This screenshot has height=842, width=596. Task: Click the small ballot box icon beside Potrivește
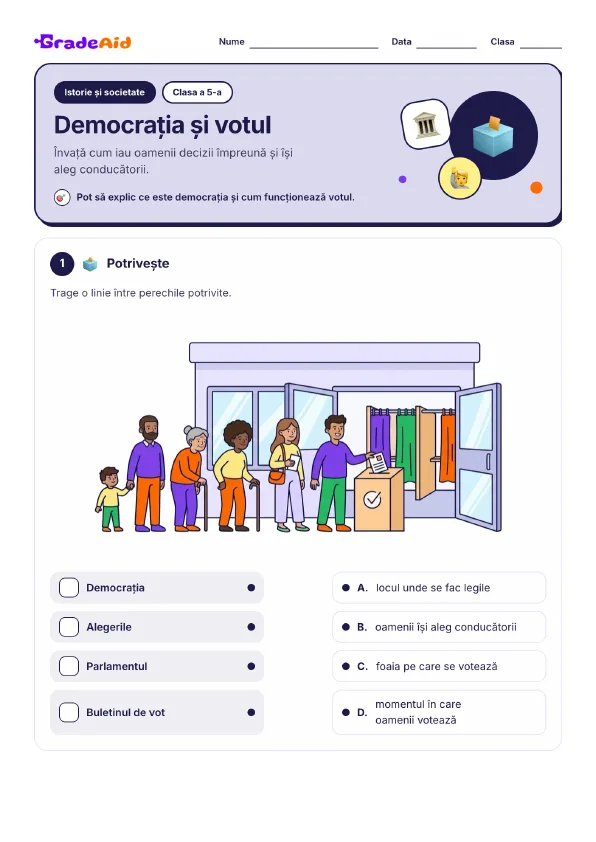90,264
